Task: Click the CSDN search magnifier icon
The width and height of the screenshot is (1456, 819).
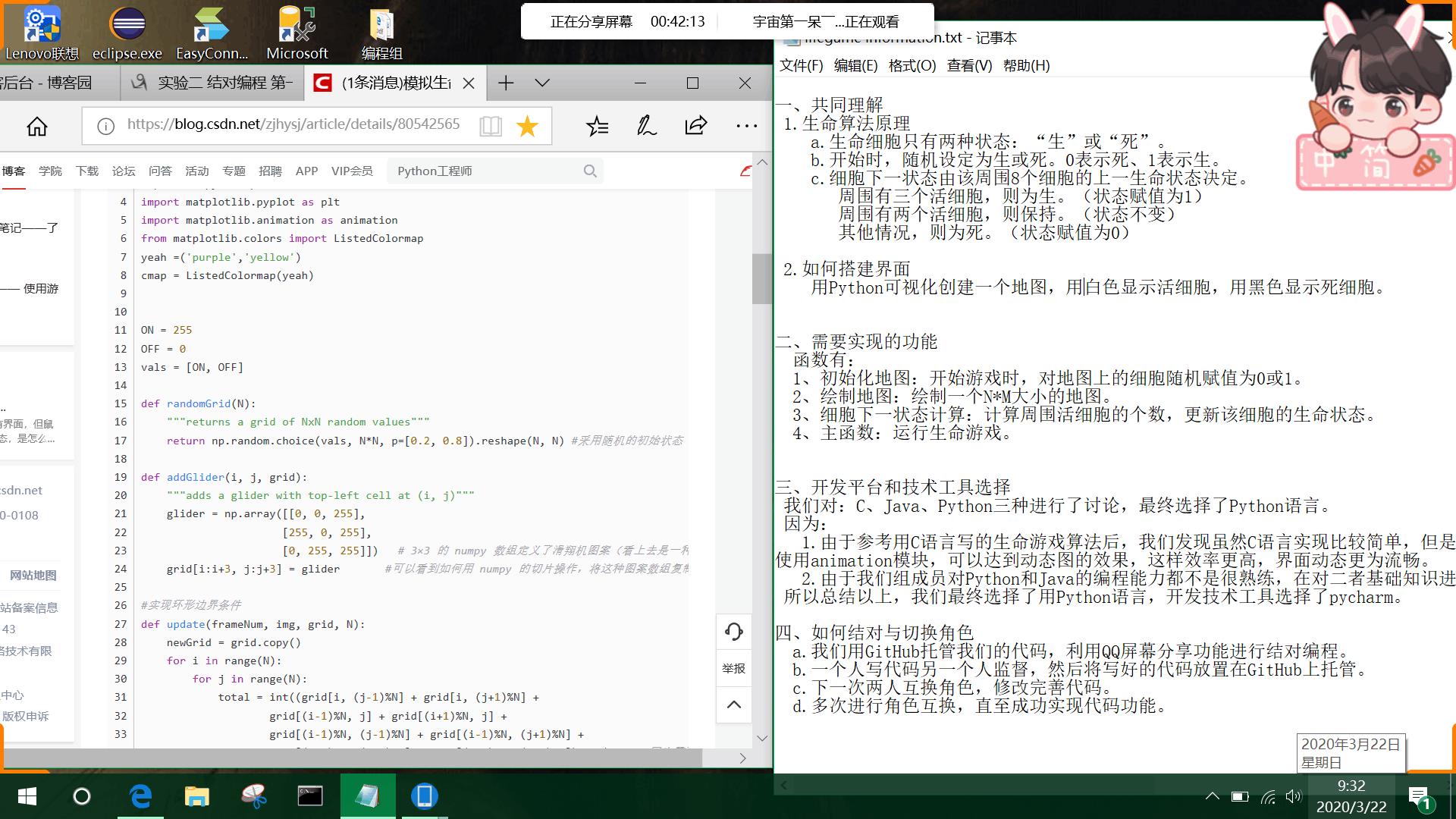Action: 590,171
